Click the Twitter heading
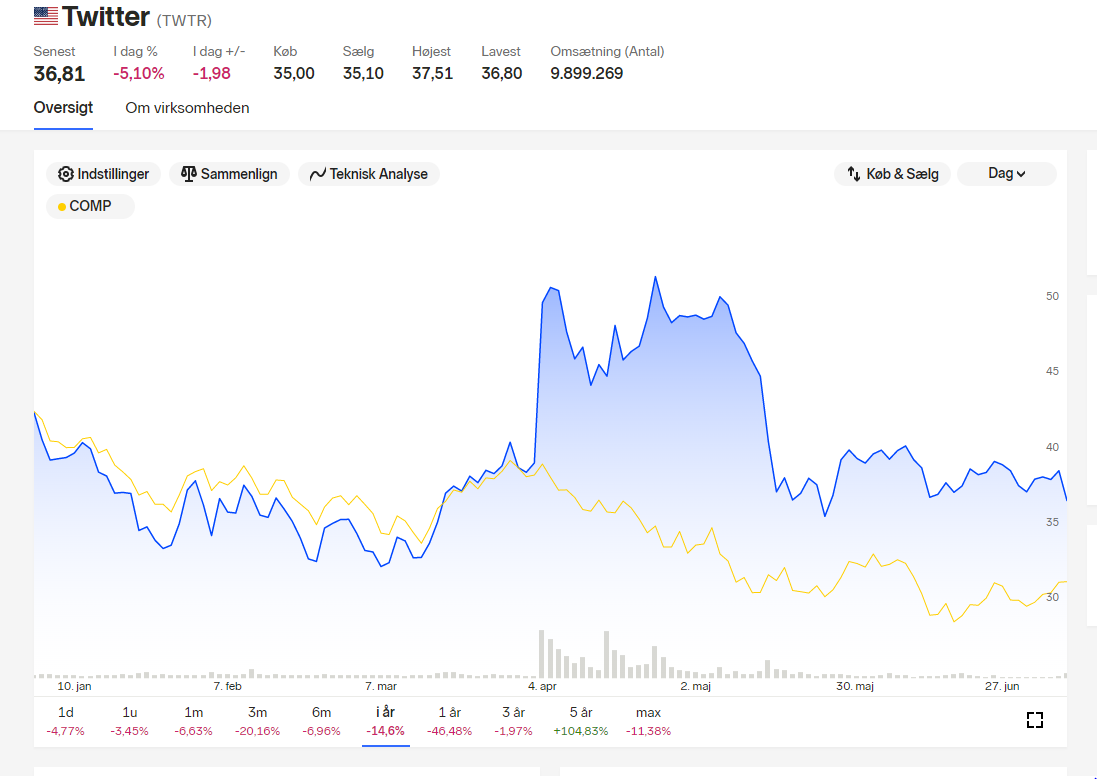Viewport: 1097px width, 779px height. point(106,17)
